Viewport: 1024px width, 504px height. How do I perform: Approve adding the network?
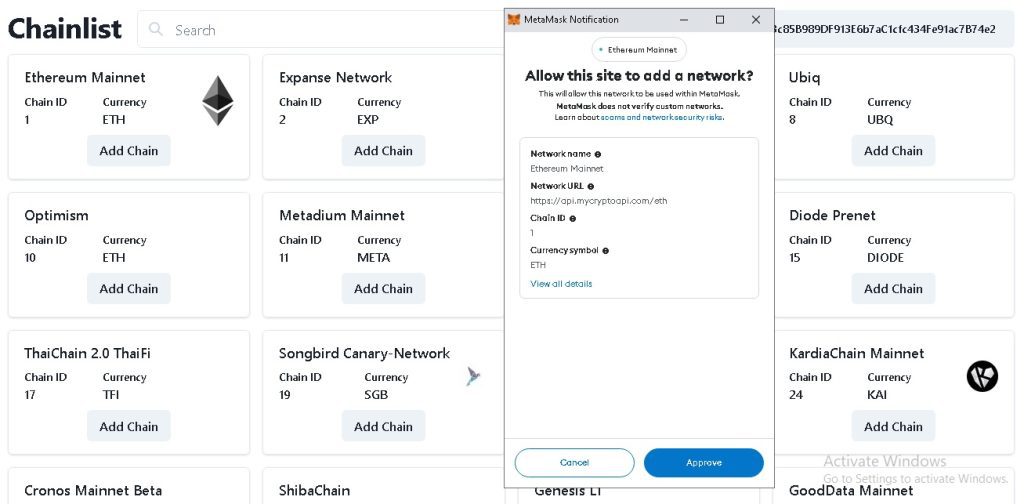703,463
